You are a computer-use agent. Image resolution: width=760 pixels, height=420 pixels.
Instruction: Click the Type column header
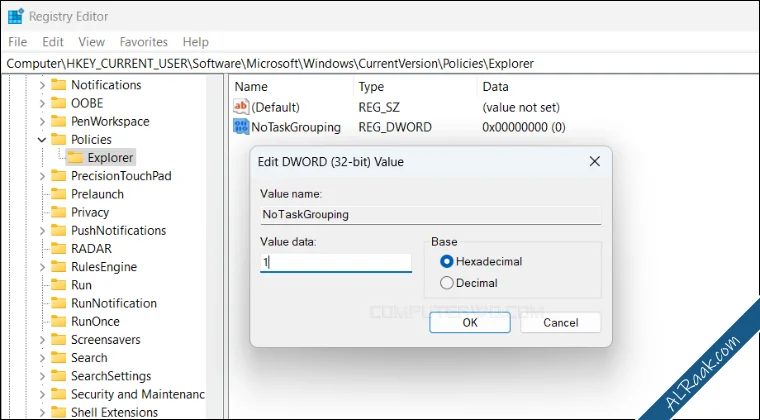tap(371, 87)
